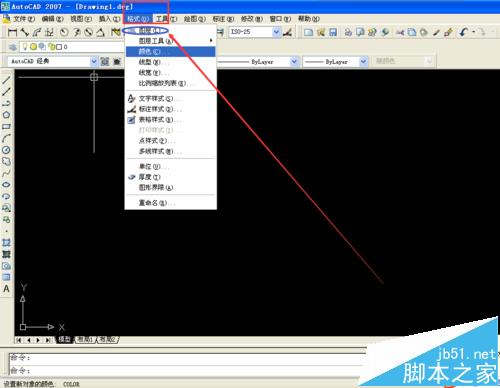The width and height of the screenshot is (500, 388).
Task: Select the Make Block tool
Action: (x=6, y=220)
